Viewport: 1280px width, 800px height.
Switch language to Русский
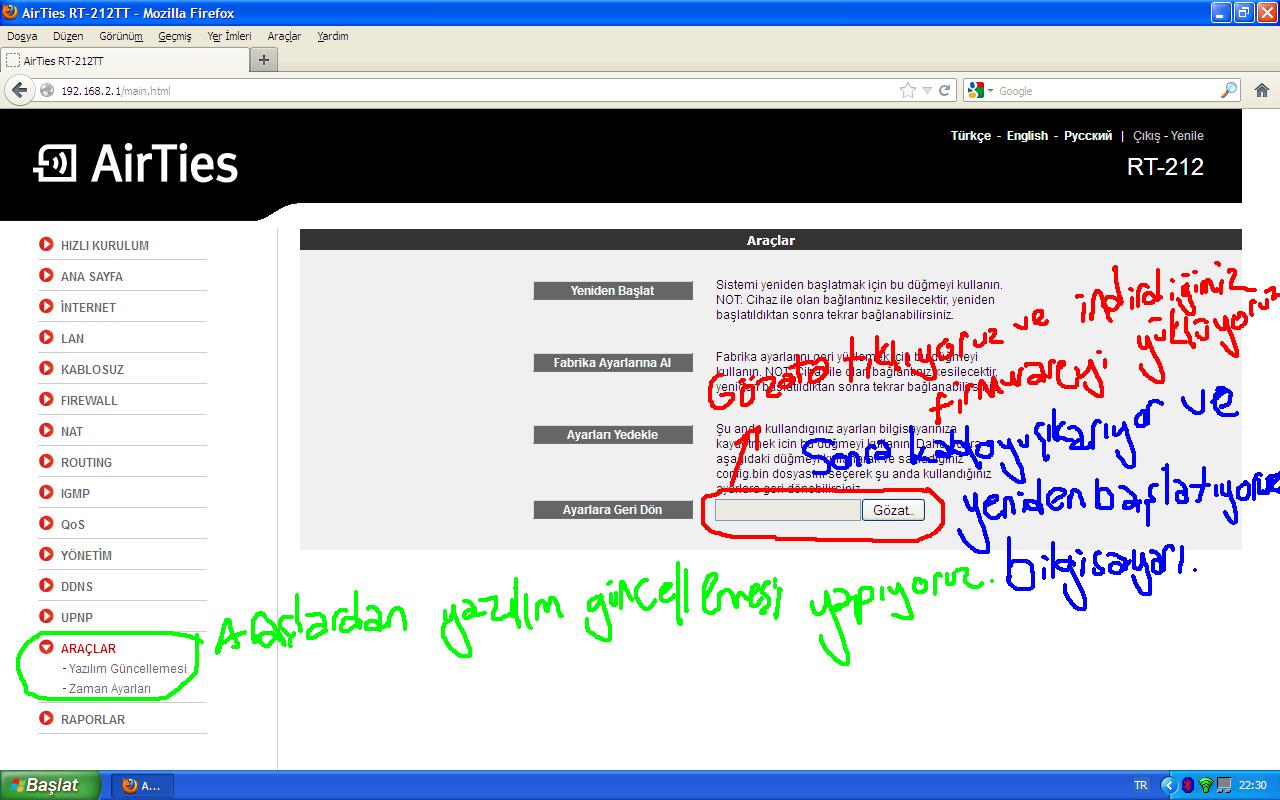pos(1088,136)
